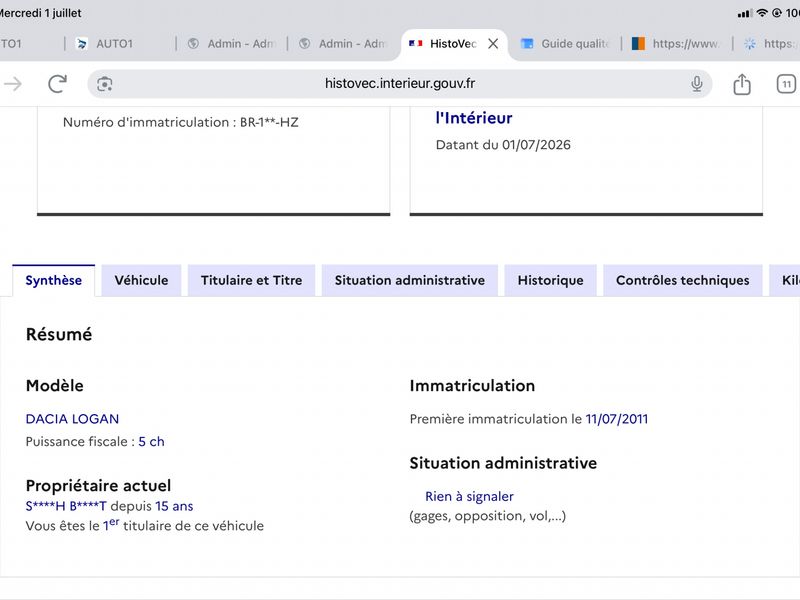Tap the histovec.interieur.gouv.fr address field
The width and height of the screenshot is (800, 600).
(x=400, y=84)
